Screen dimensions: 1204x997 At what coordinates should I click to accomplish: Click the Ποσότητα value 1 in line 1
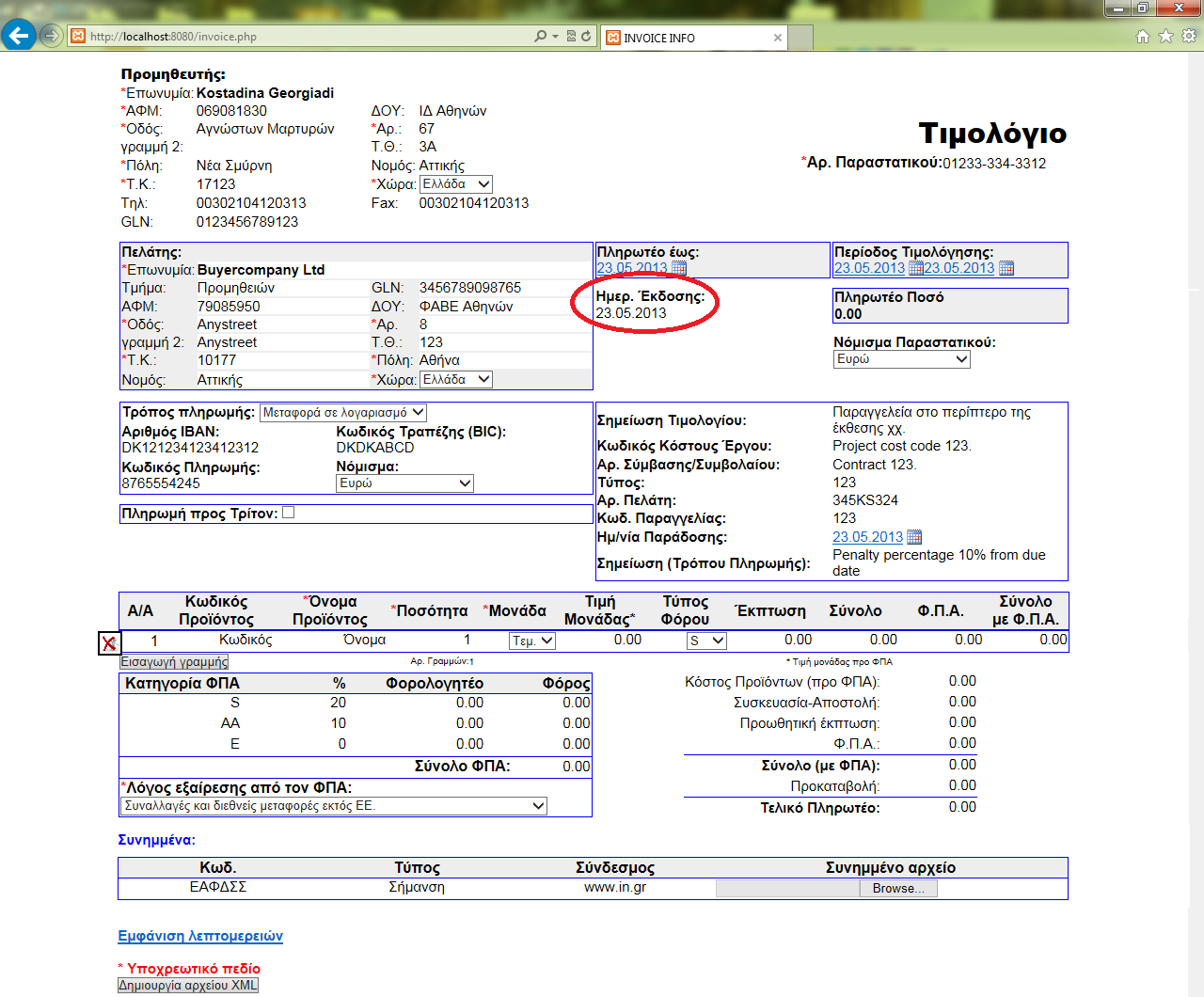[x=467, y=640]
